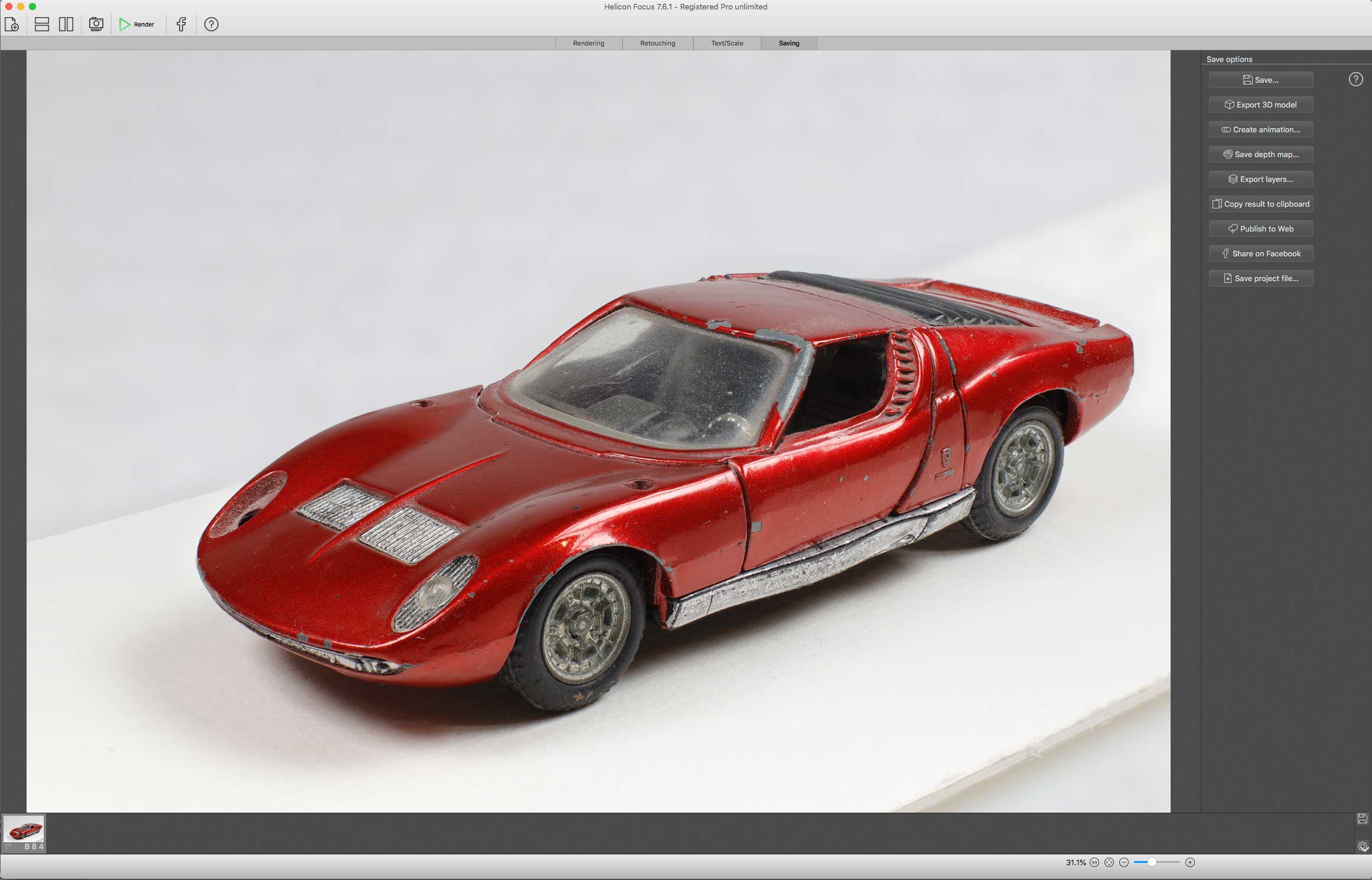Screen dimensions: 1372x880
Task: Click the save icon beside output list
Action: tap(1362, 819)
